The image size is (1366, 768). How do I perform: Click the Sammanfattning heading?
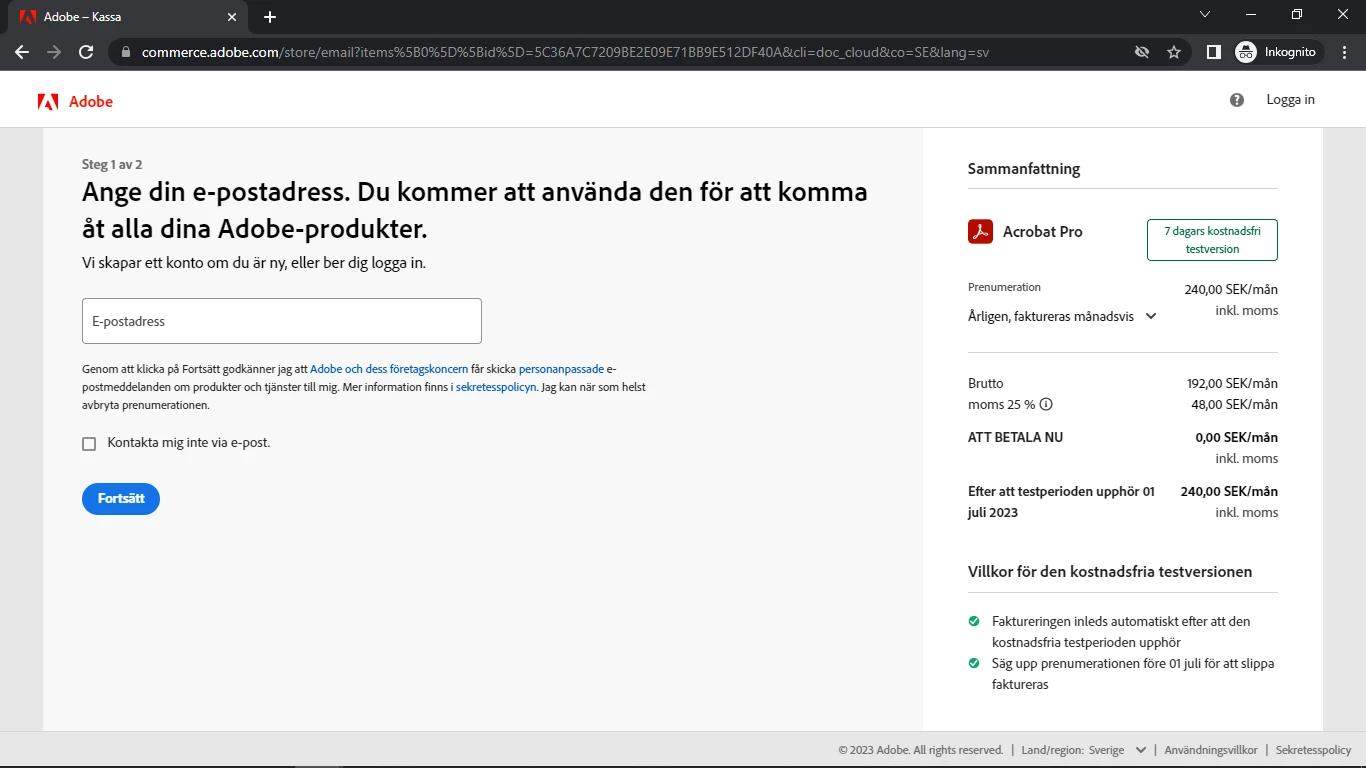point(1024,169)
